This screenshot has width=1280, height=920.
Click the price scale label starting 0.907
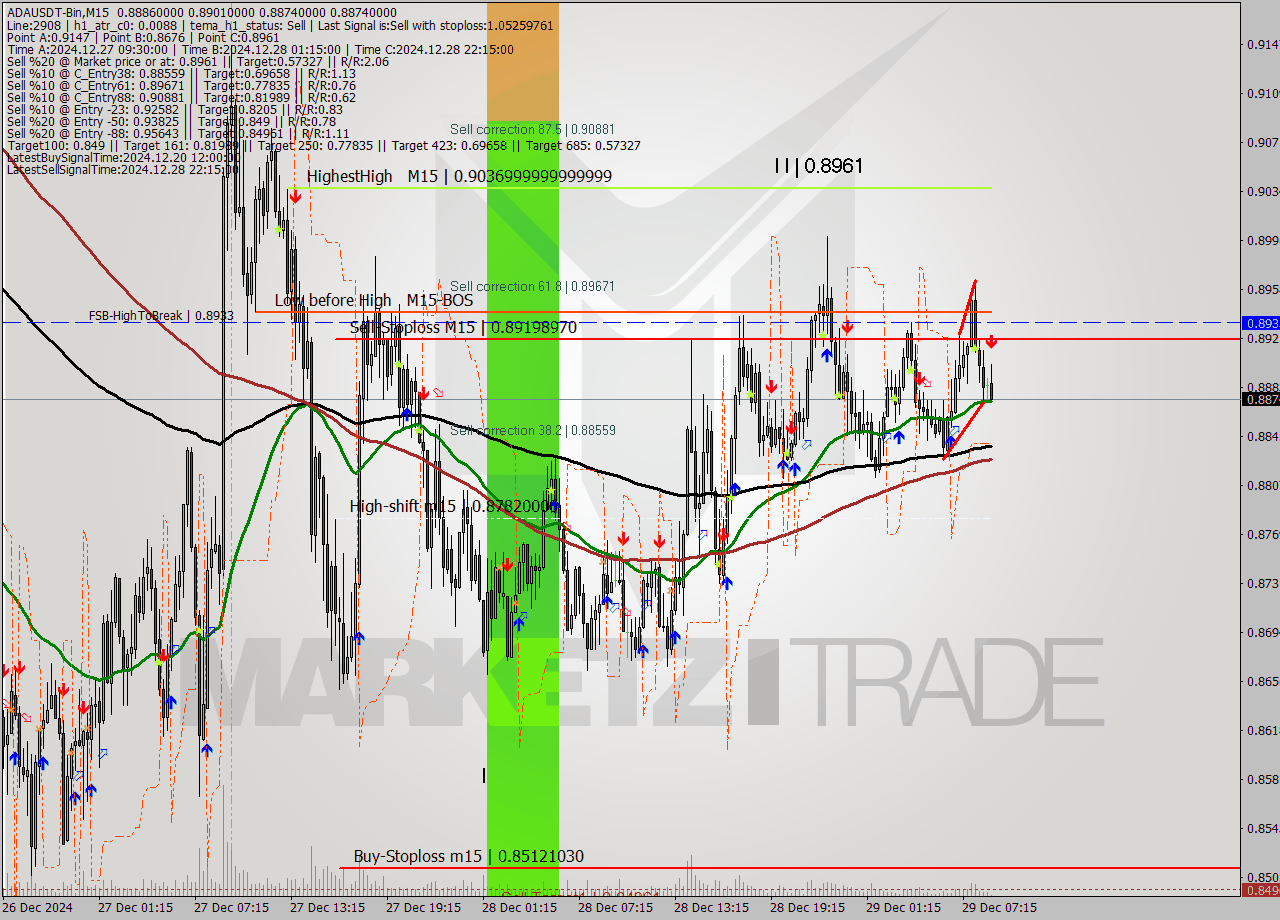[x=1262, y=142]
